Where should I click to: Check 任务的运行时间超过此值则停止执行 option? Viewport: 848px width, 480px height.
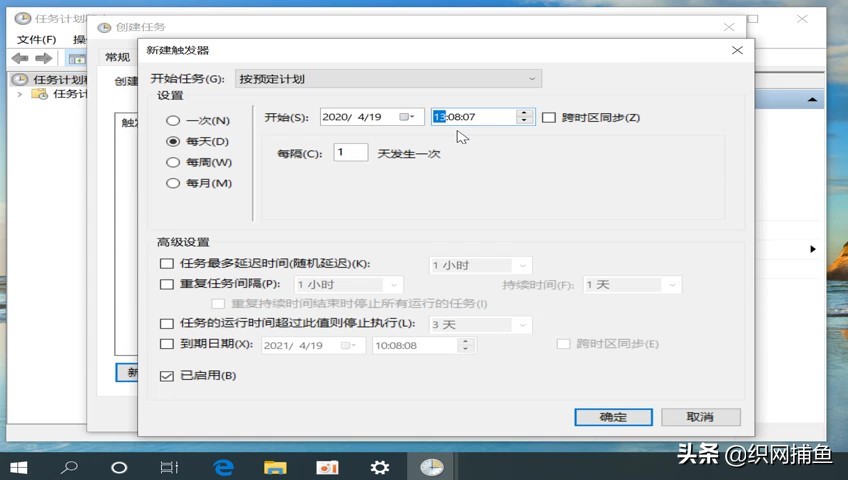click(x=167, y=324)
